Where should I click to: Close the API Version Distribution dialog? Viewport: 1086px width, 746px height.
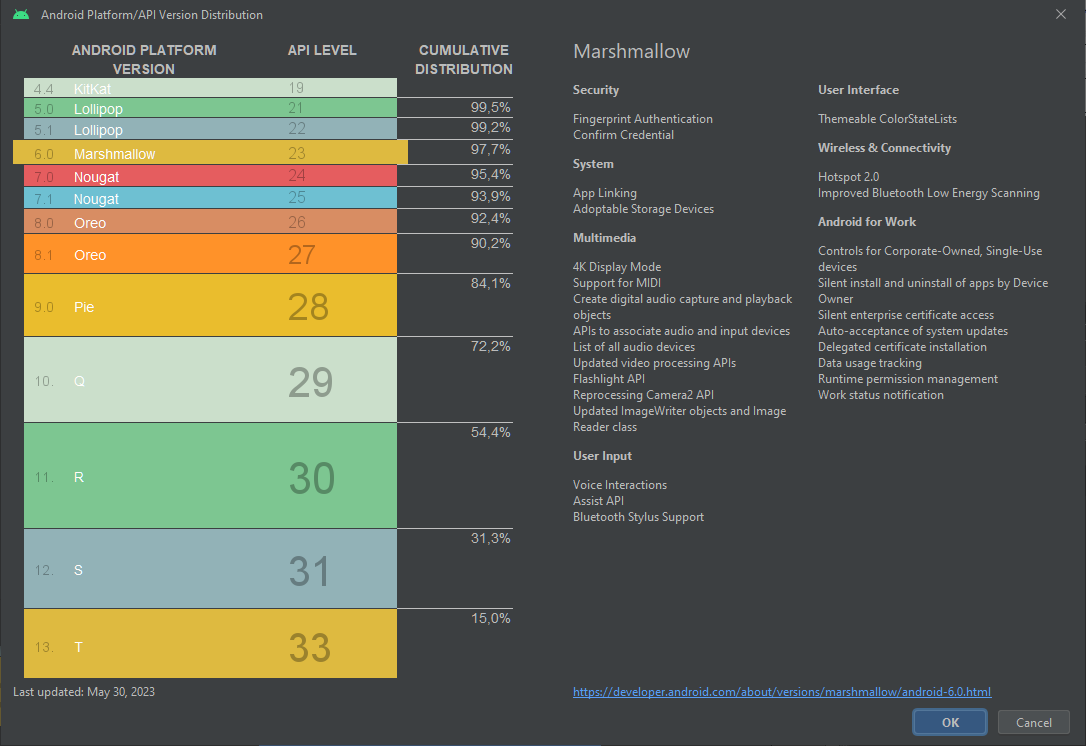pos(1060,14)
